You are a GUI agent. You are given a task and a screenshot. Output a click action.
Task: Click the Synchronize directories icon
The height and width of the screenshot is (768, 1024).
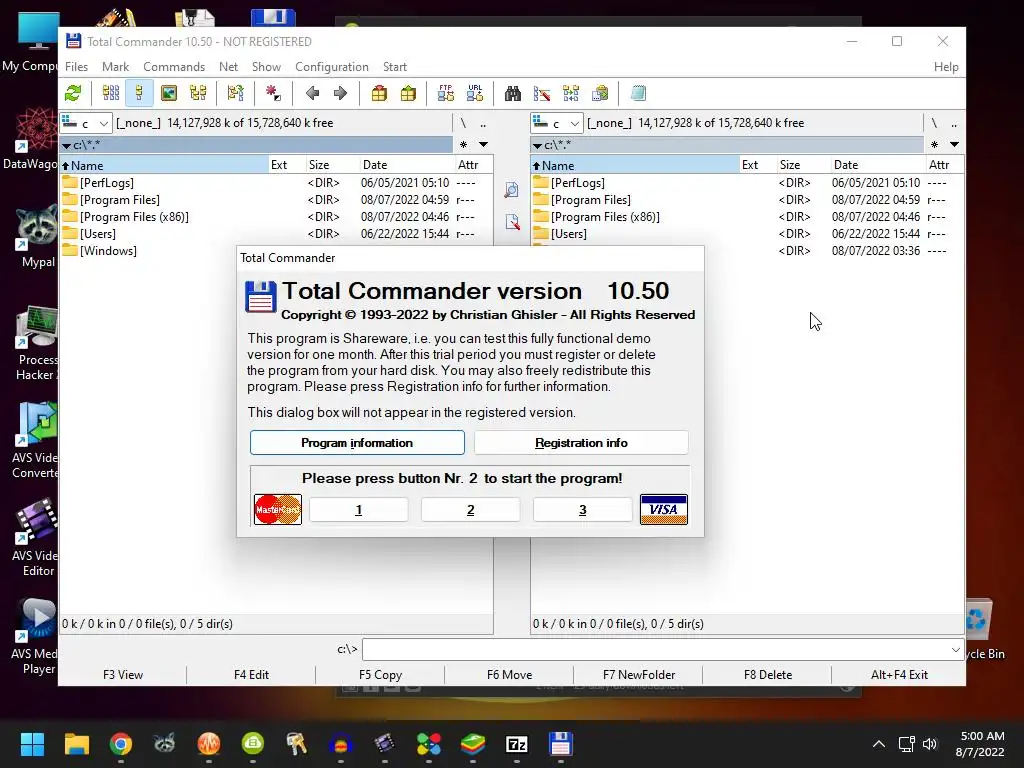pos(571,93)
